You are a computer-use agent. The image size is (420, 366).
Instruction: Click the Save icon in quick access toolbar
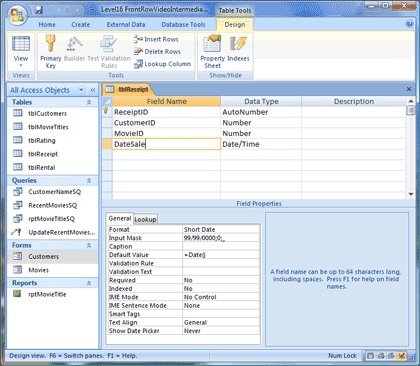point(39,10)
